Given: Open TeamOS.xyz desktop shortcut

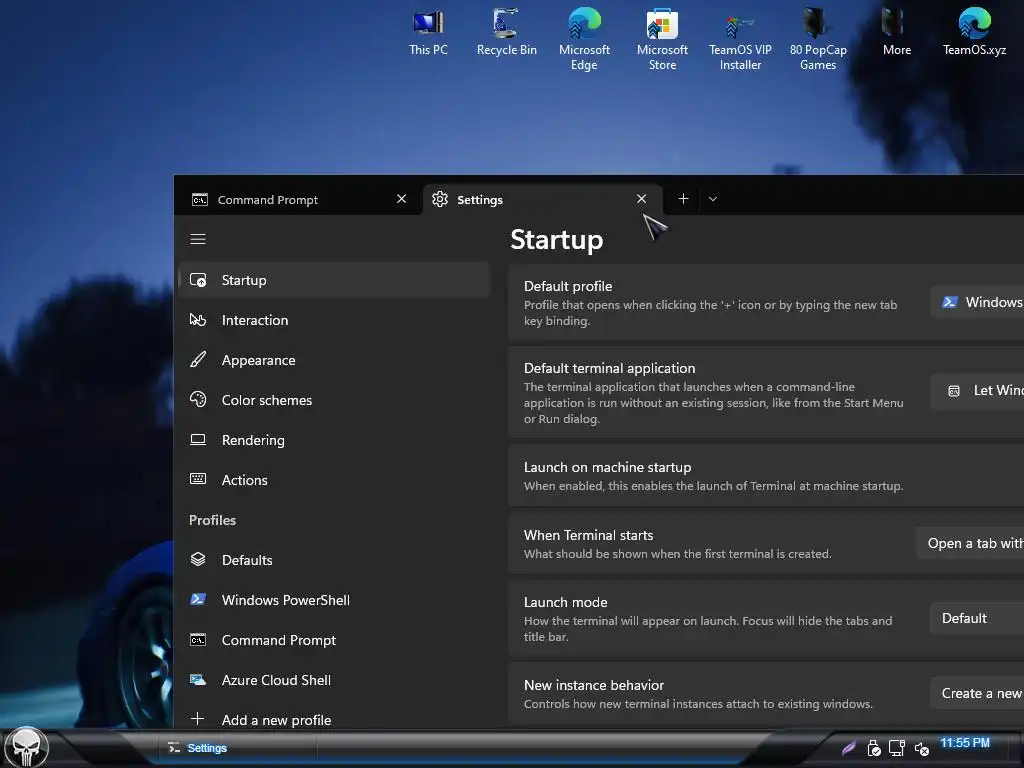Looking at the screenshot, I should pyautogui.click(x=974, y=33).
